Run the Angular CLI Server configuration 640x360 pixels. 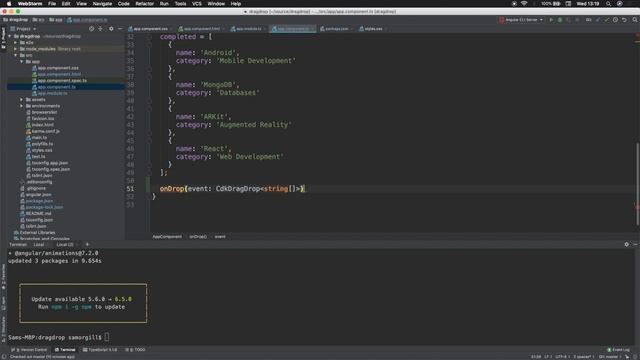(x=551, y=20)
